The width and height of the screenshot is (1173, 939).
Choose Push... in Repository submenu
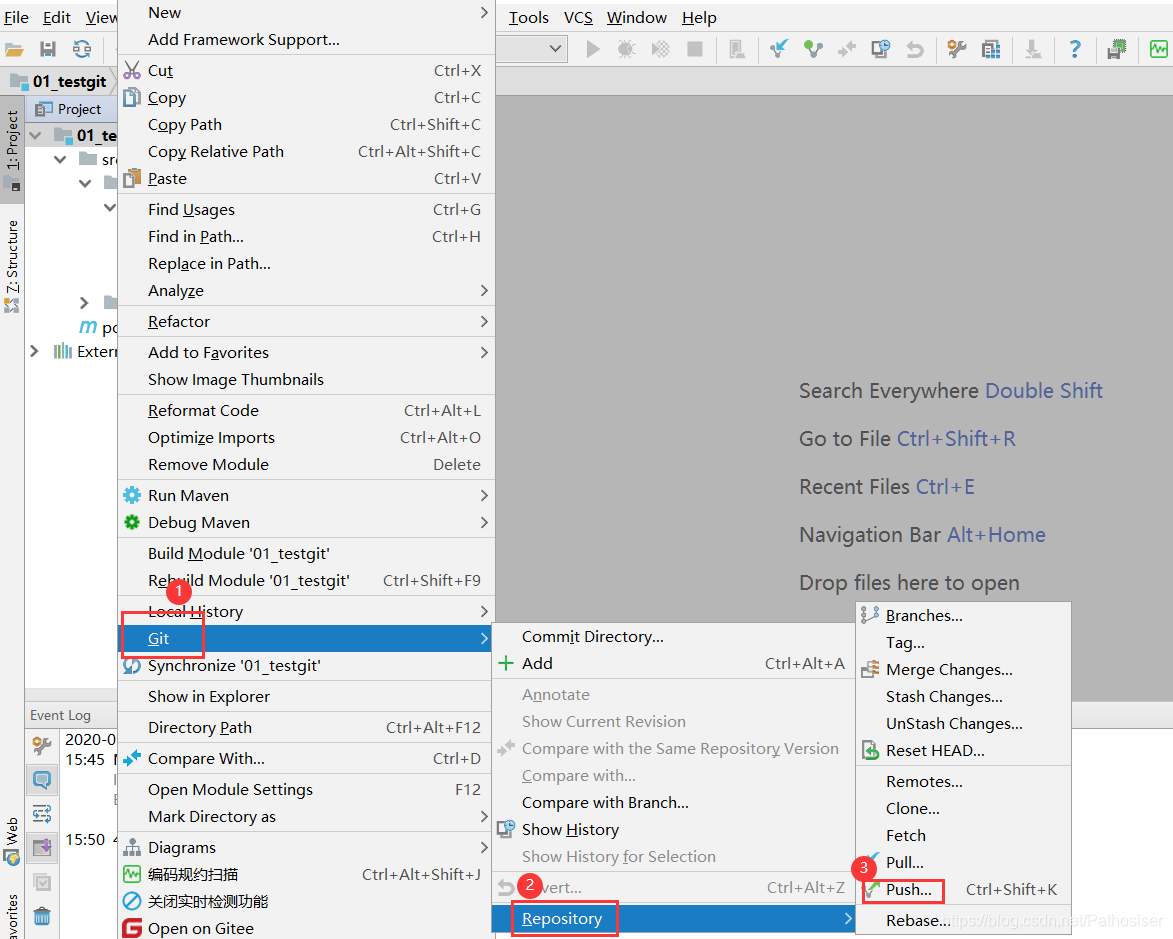[x=964, y=890]
